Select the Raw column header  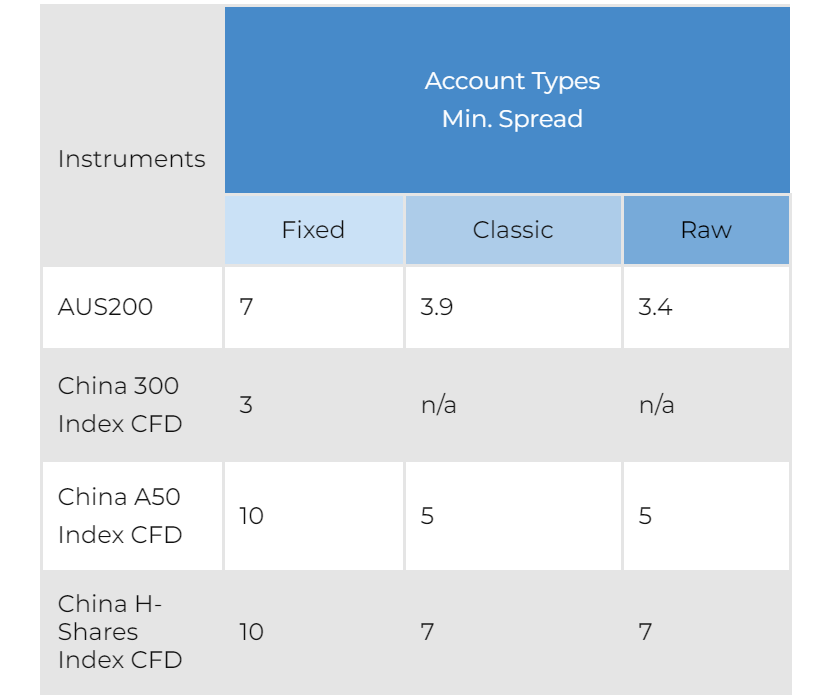pyautogui.click(x=706, y=230)
